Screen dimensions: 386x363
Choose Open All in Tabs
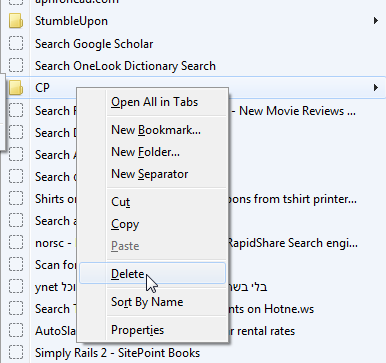click(154, 102)
